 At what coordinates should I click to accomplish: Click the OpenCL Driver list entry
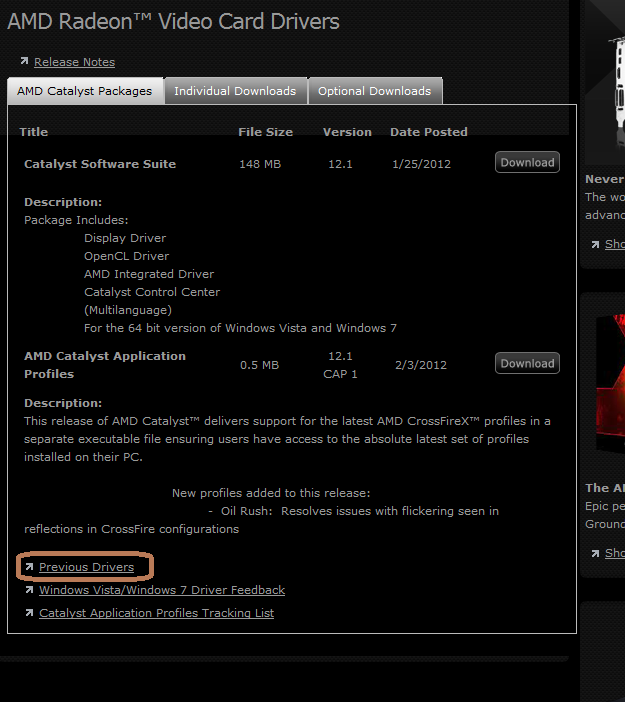click(127, 256)
